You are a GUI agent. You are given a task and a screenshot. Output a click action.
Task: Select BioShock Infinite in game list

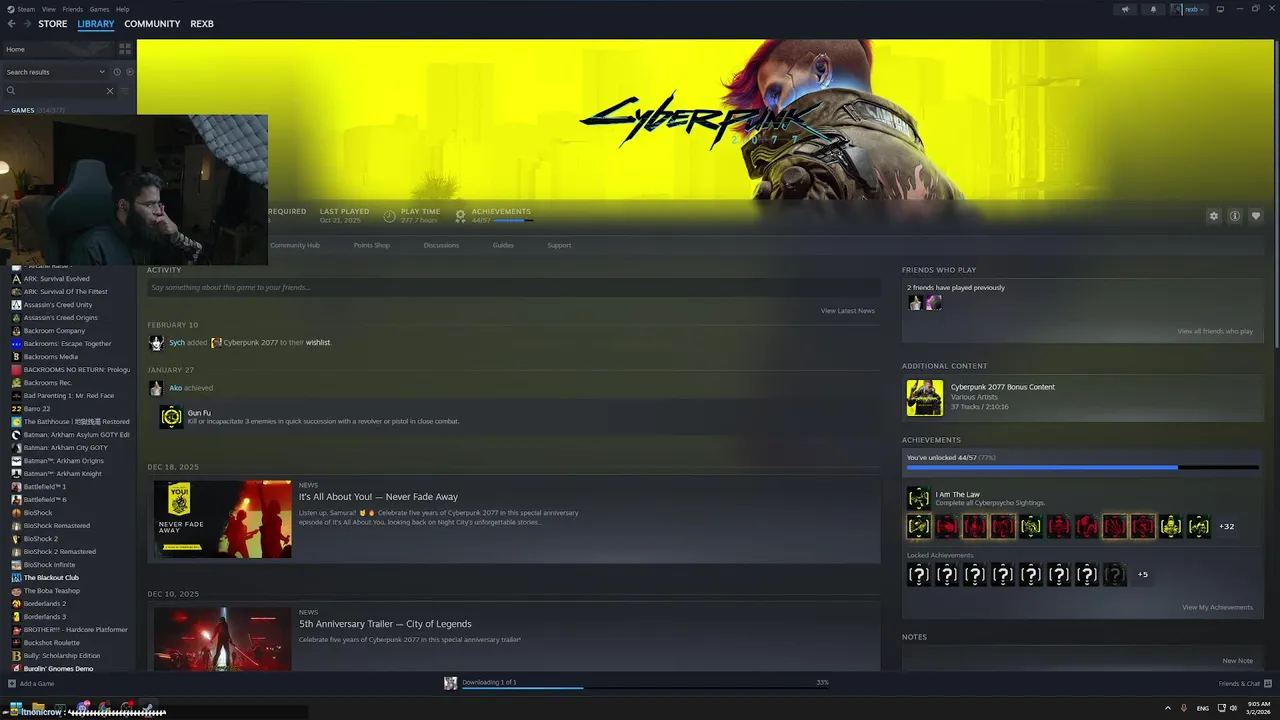(x=49, y=565)
